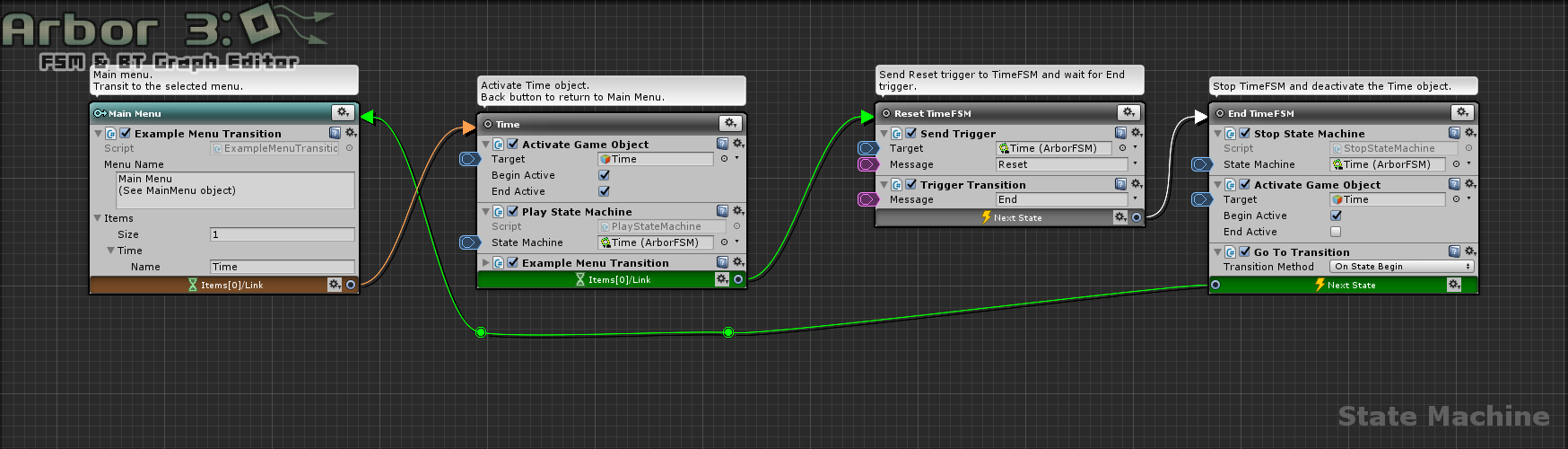Enable End Active checkbox in End TimeFSM node
Image resolution: width=1568 pixels, height=449 pixels.
pyautogui.click(x=1336, y=232)
